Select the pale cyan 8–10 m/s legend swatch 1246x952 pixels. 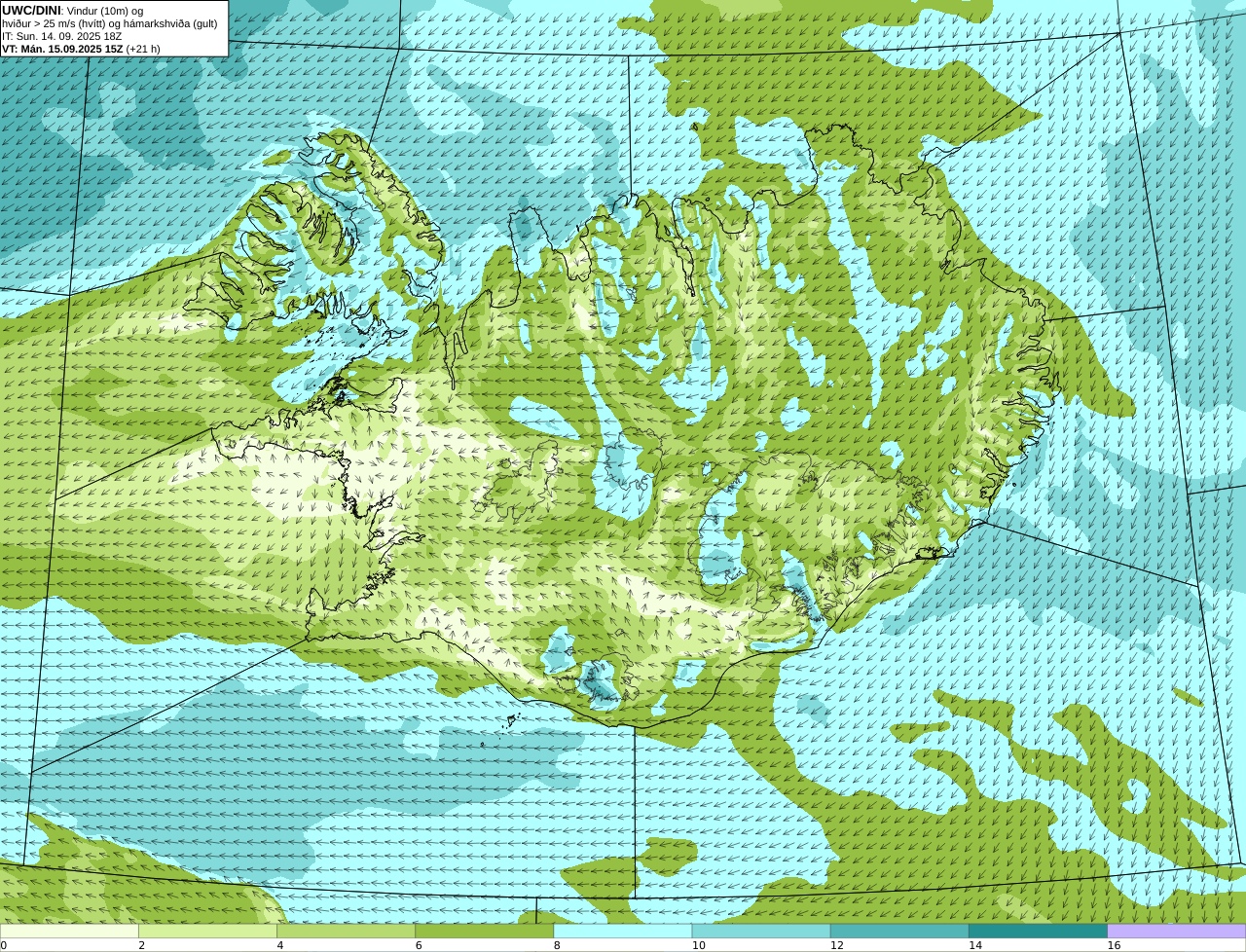(623, 932)
